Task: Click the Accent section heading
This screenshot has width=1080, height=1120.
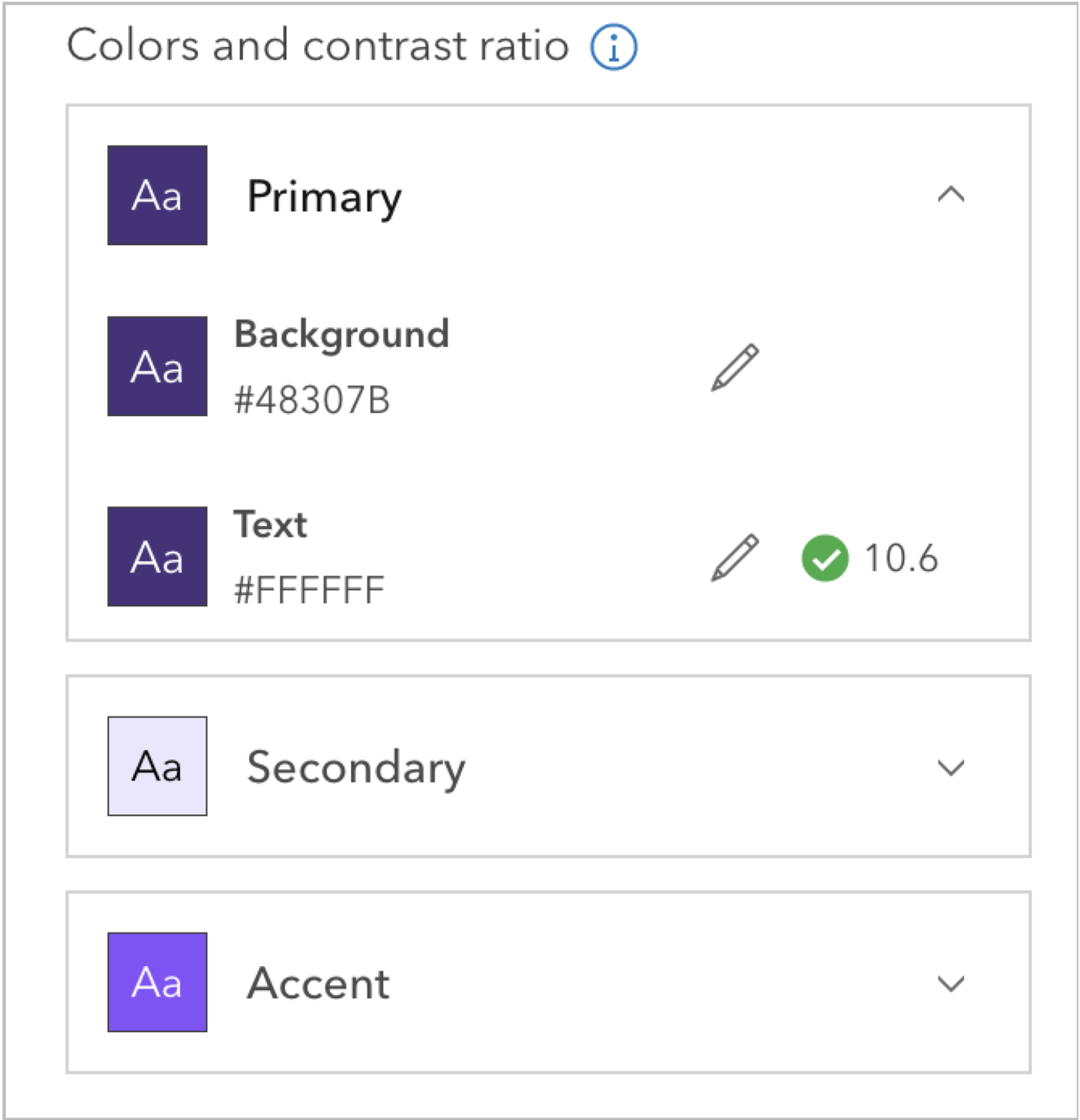Action: (x=318, y=983)
